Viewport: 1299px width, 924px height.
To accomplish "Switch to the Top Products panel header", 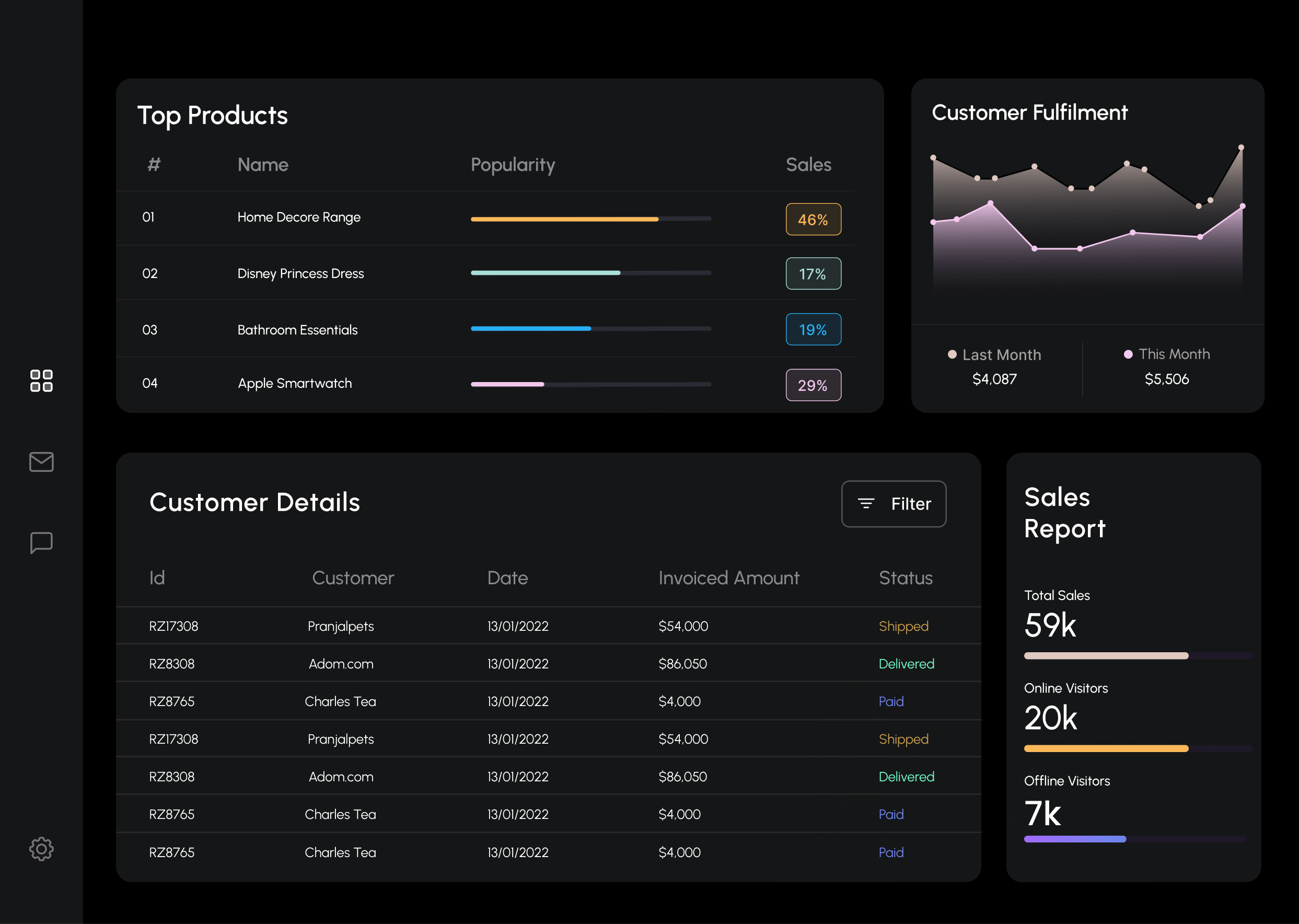I will [213, 115].
